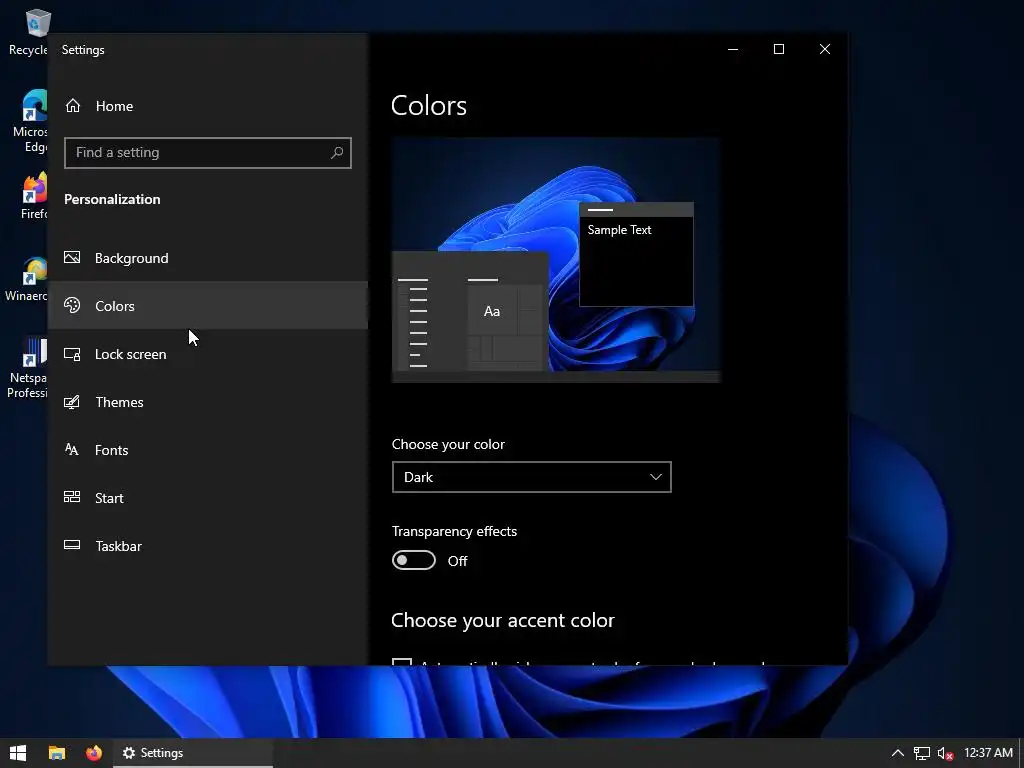Click the Colors page title
This screenshot has height=768, width=1024.
[x=429, y=106]
